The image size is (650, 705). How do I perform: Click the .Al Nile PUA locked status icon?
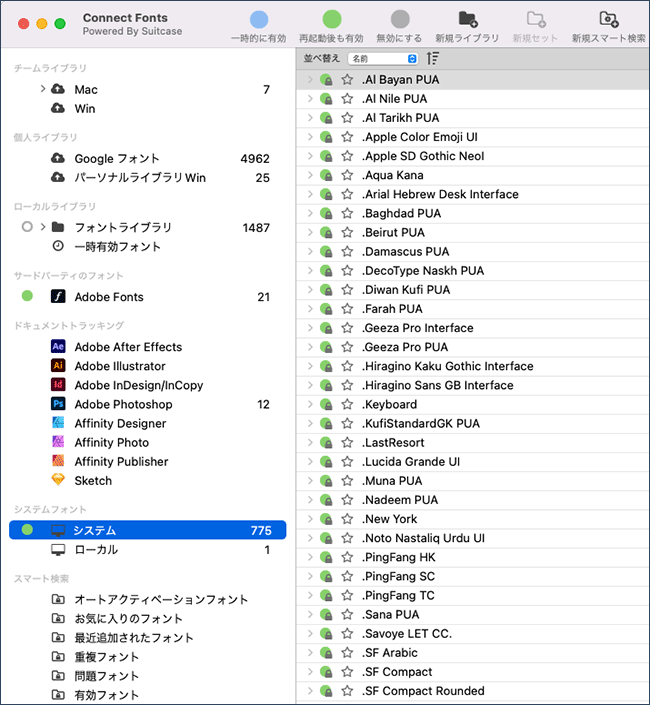(326, 99)
